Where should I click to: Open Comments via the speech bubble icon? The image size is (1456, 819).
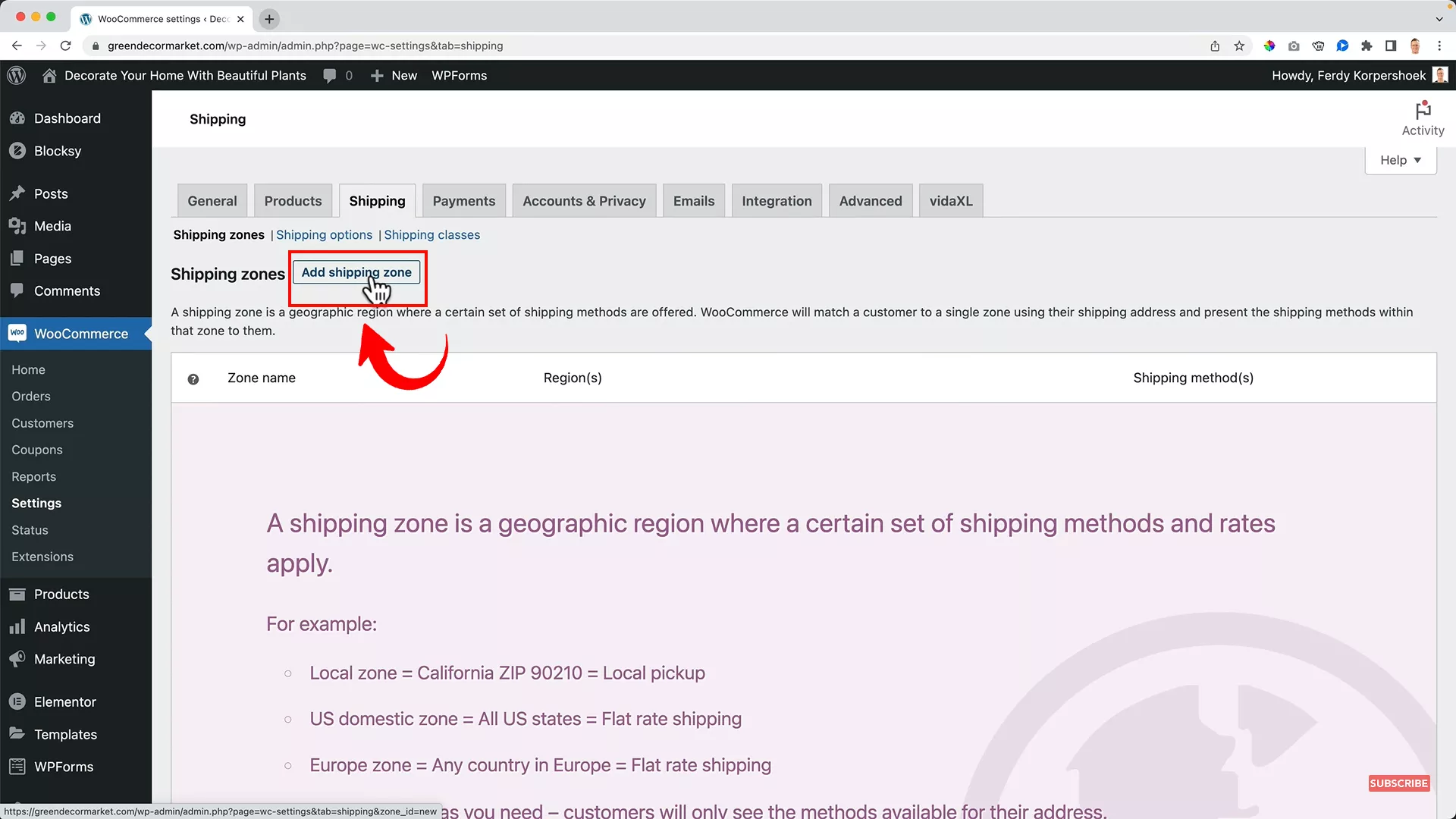(x=331, y=75)
